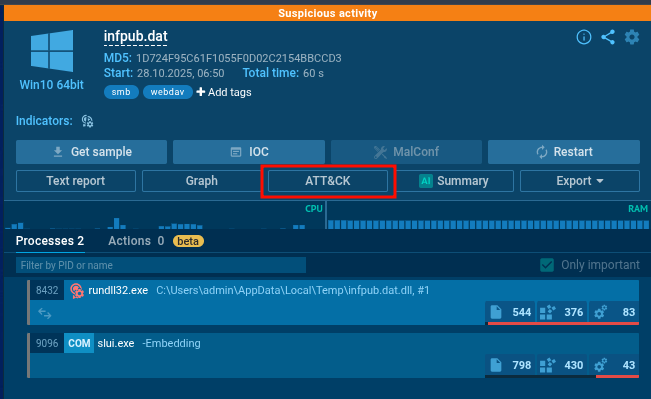
Task: Click the Suspicious activity banner
Action: [328, 13]
